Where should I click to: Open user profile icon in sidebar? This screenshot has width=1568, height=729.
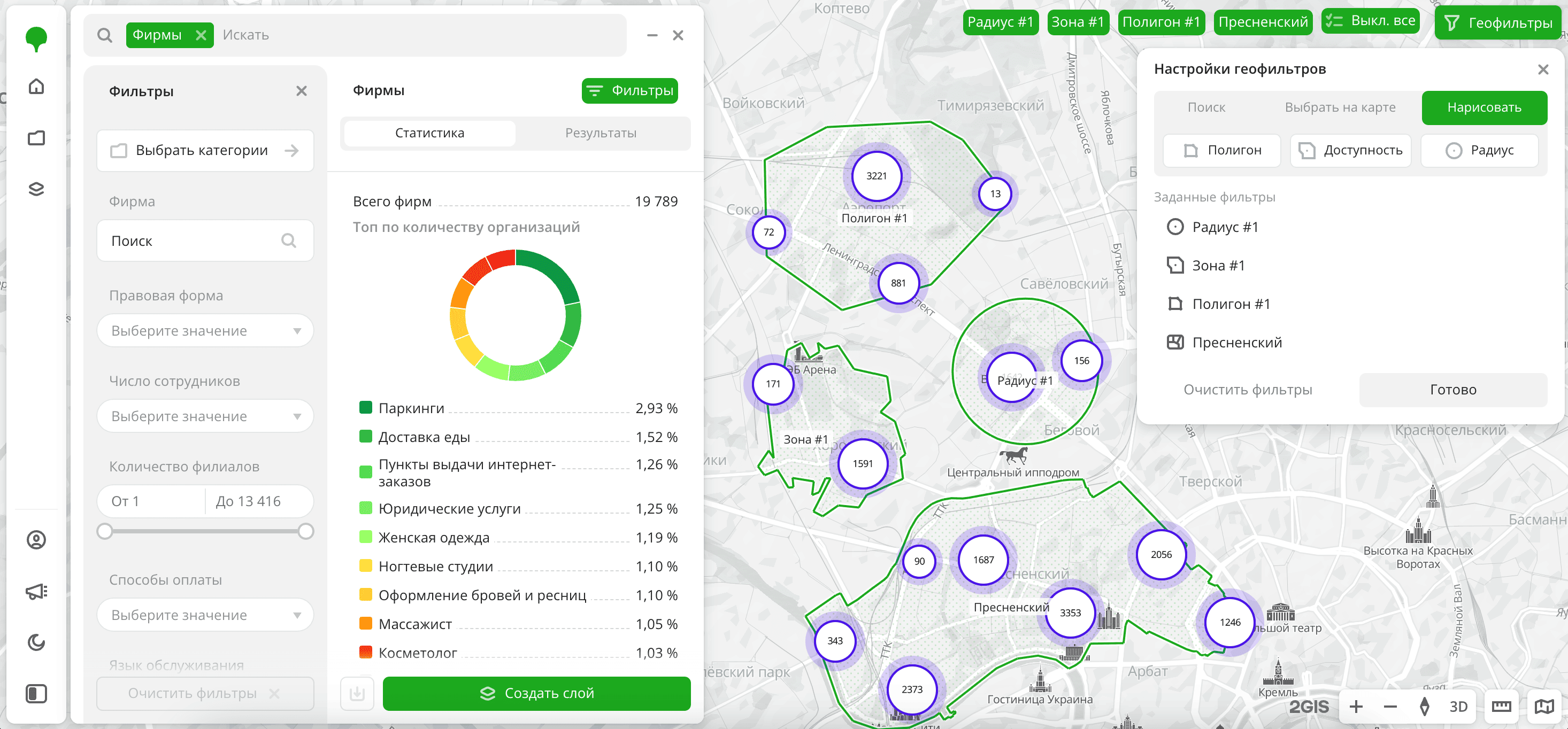click(36, 540)
